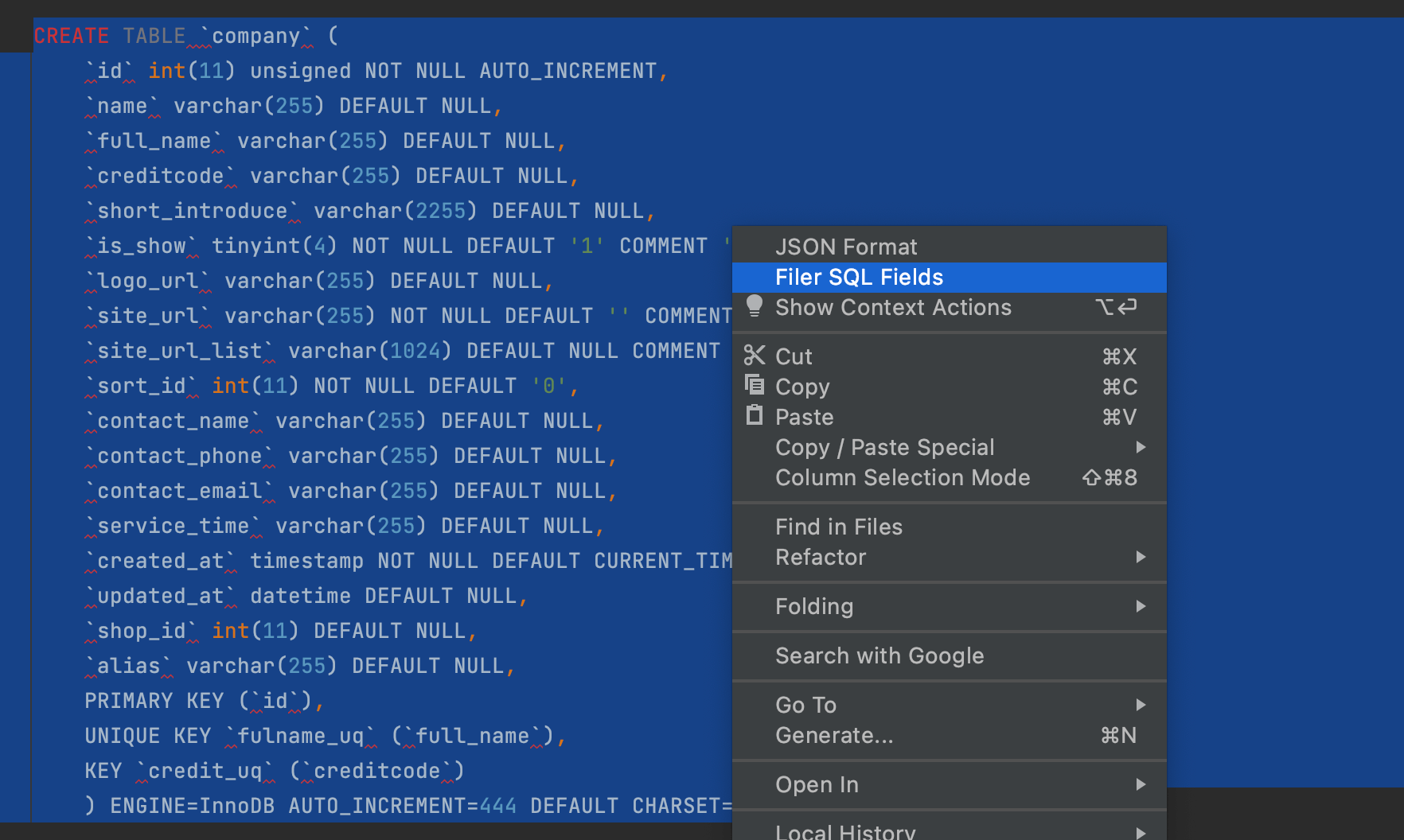Click Column Selection Mode entry
This screenshot has width=1404, height=840.
click(902, 477)
